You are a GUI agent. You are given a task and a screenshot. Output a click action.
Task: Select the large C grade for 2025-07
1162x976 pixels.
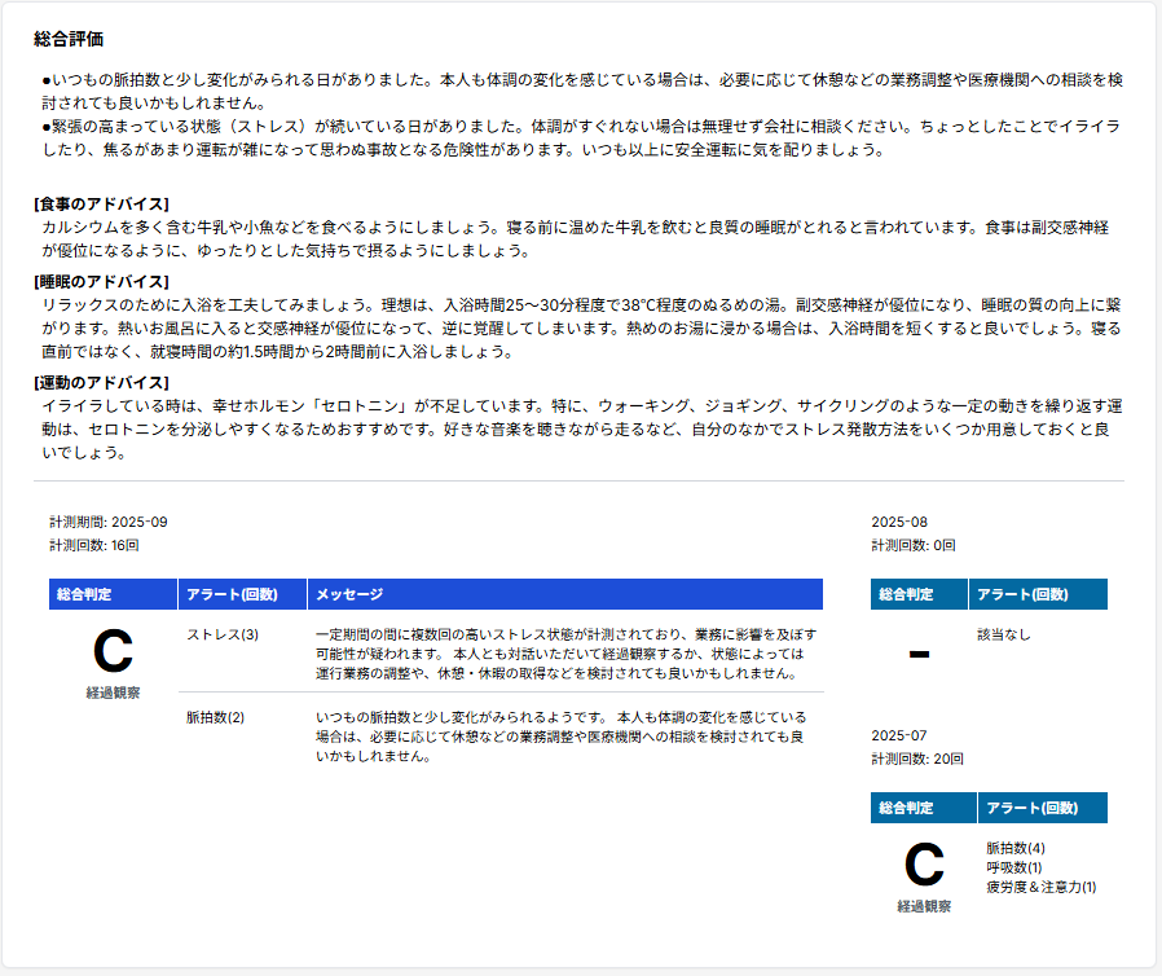(923, 865)
